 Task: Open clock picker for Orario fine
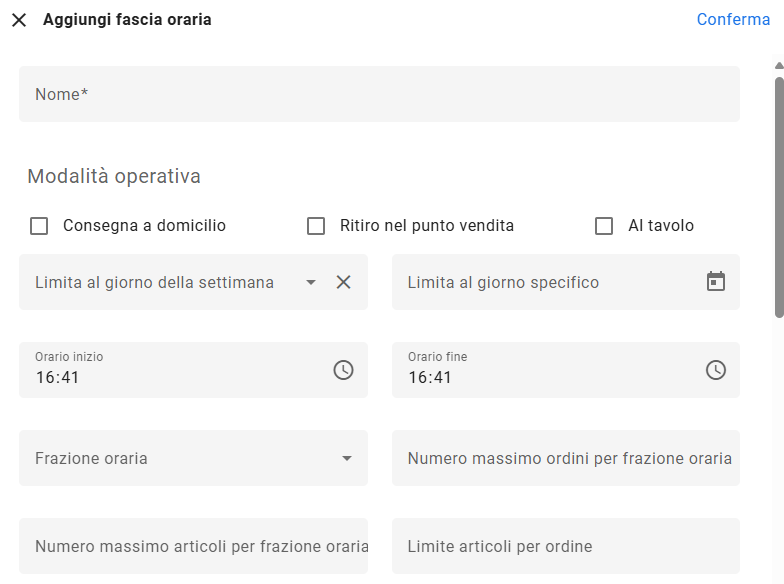(716, 370)
